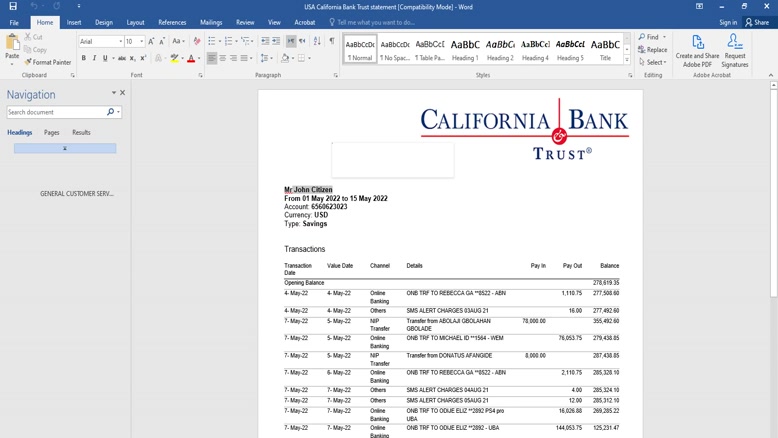Open the Arial font name dropdown
778x438 pixels.
pos(118,41)
